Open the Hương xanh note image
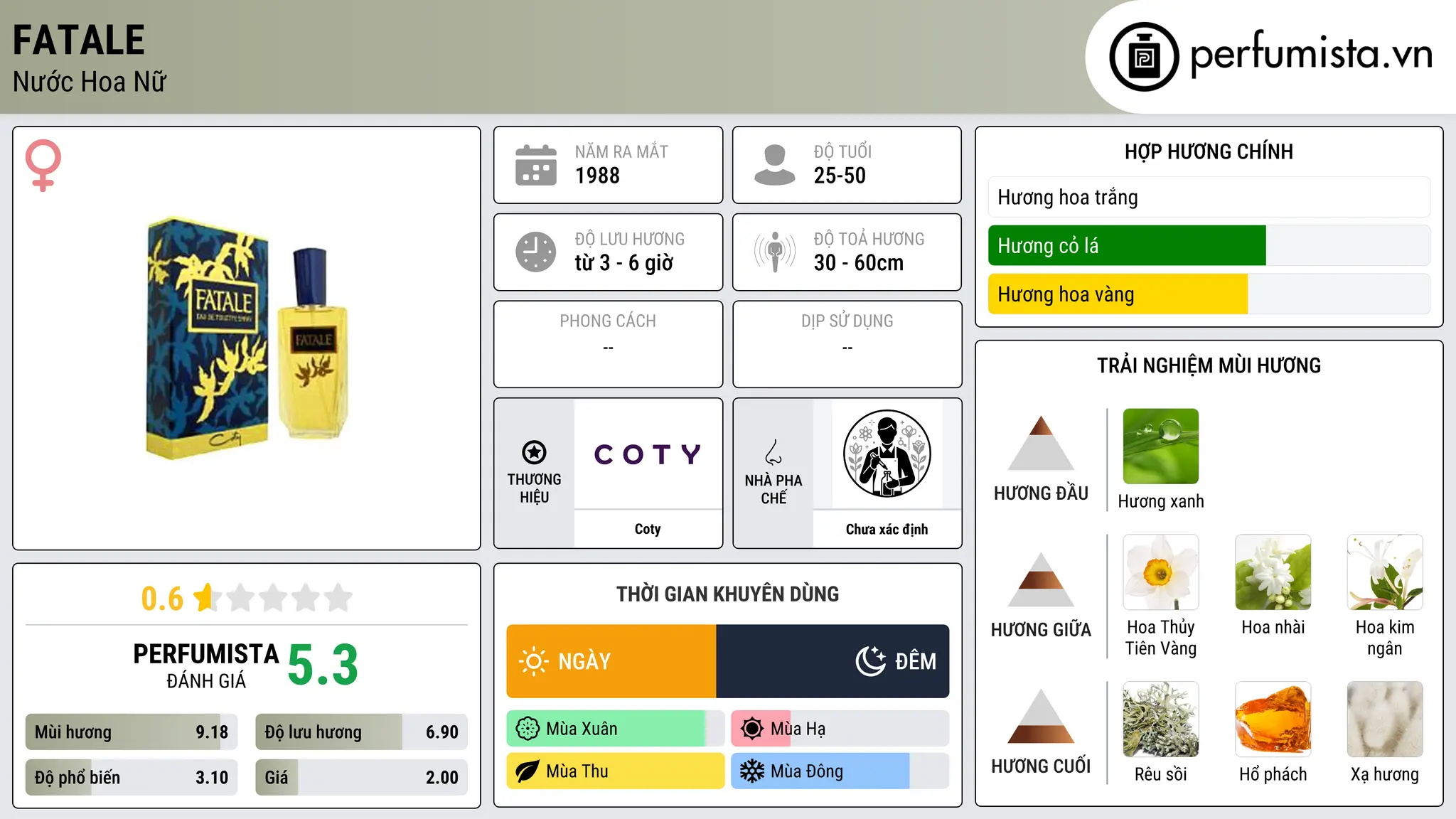Viewport: 1456px width, 819px height. pos(1160,446)
